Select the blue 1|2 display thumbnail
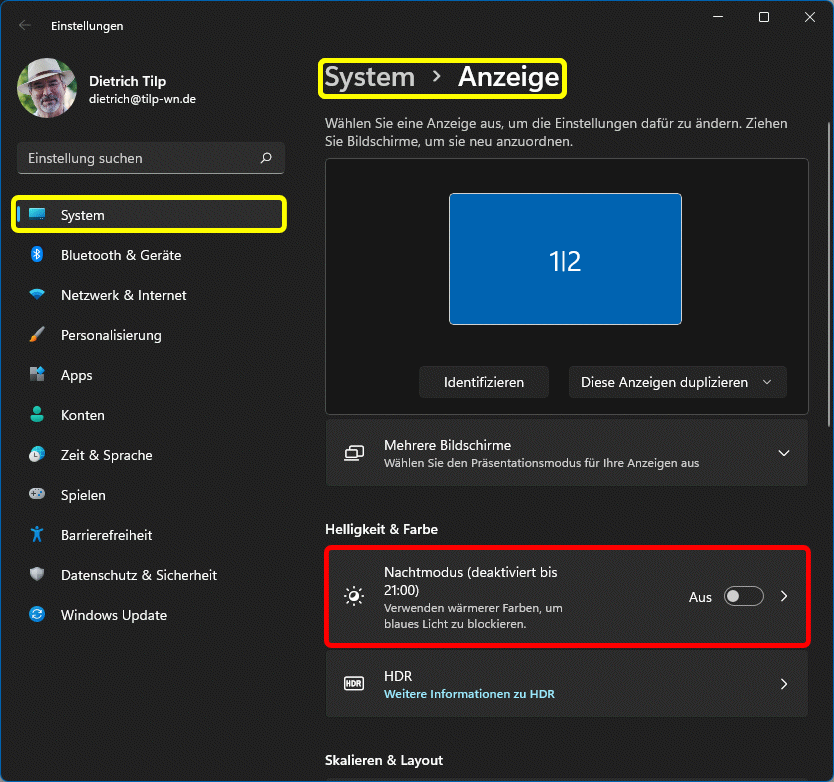The height and width of the screenshot is (782, 834). coord(565,259)
